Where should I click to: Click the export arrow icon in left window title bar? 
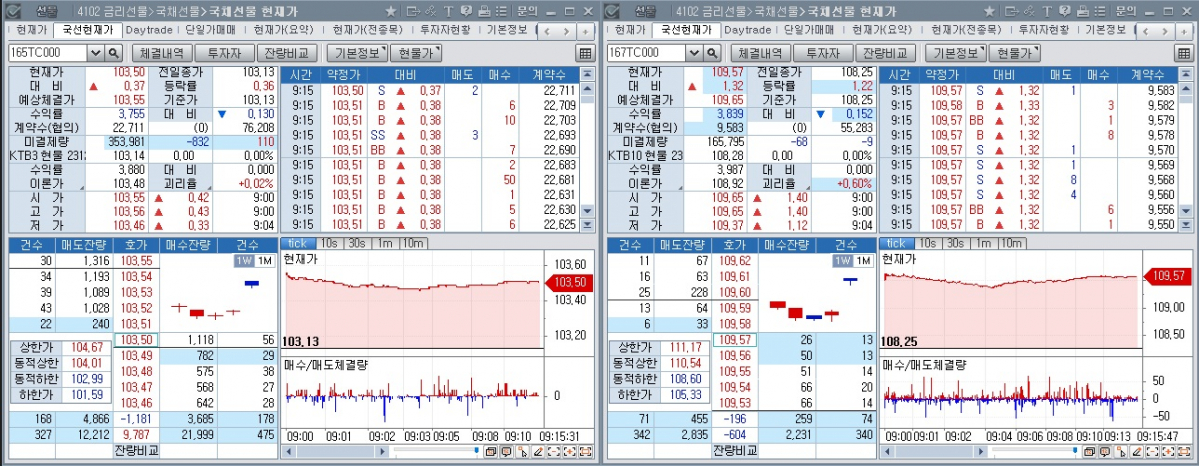414,11
